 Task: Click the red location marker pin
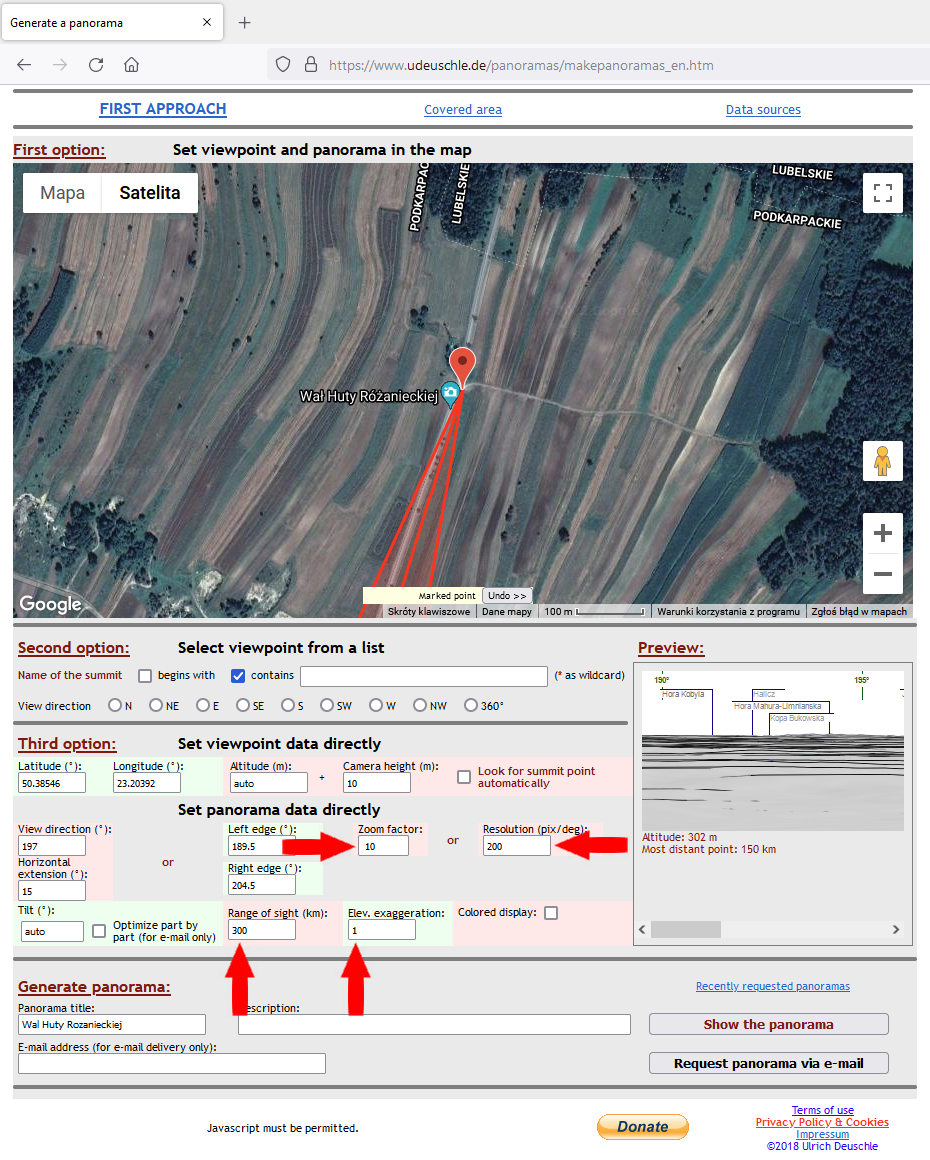tap(461, 365)
